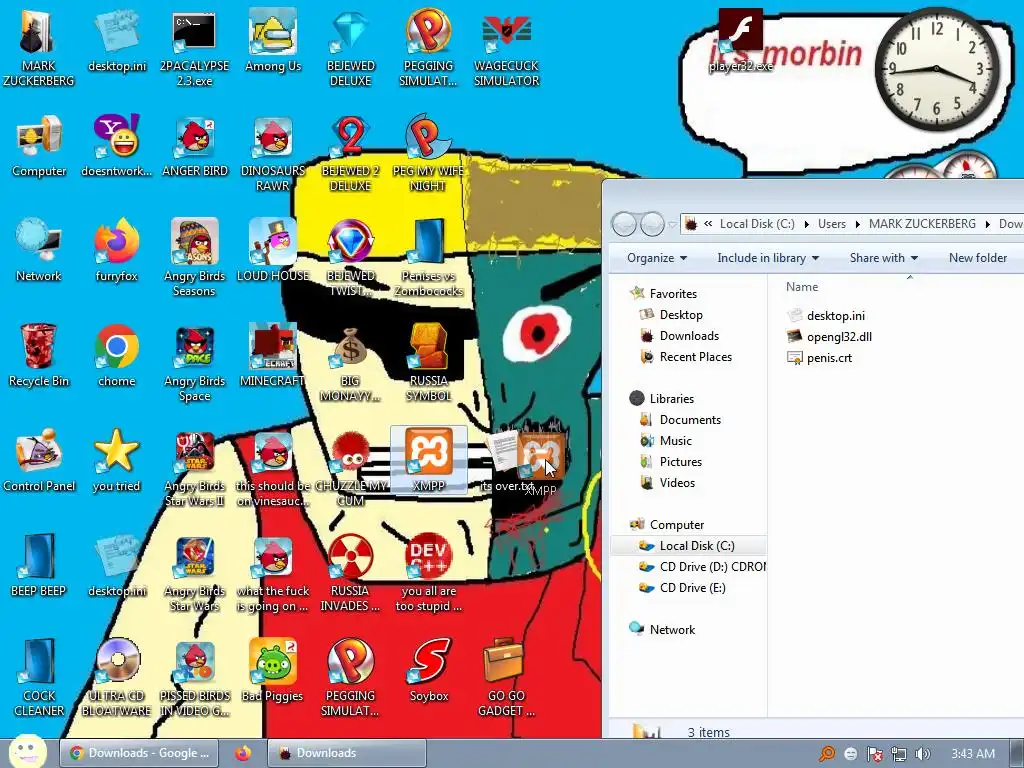Screen dimensions: 1024x768
Task: Open the 2PACALYPSE 2.3.exe desktop icon
Action: [194, 49]
